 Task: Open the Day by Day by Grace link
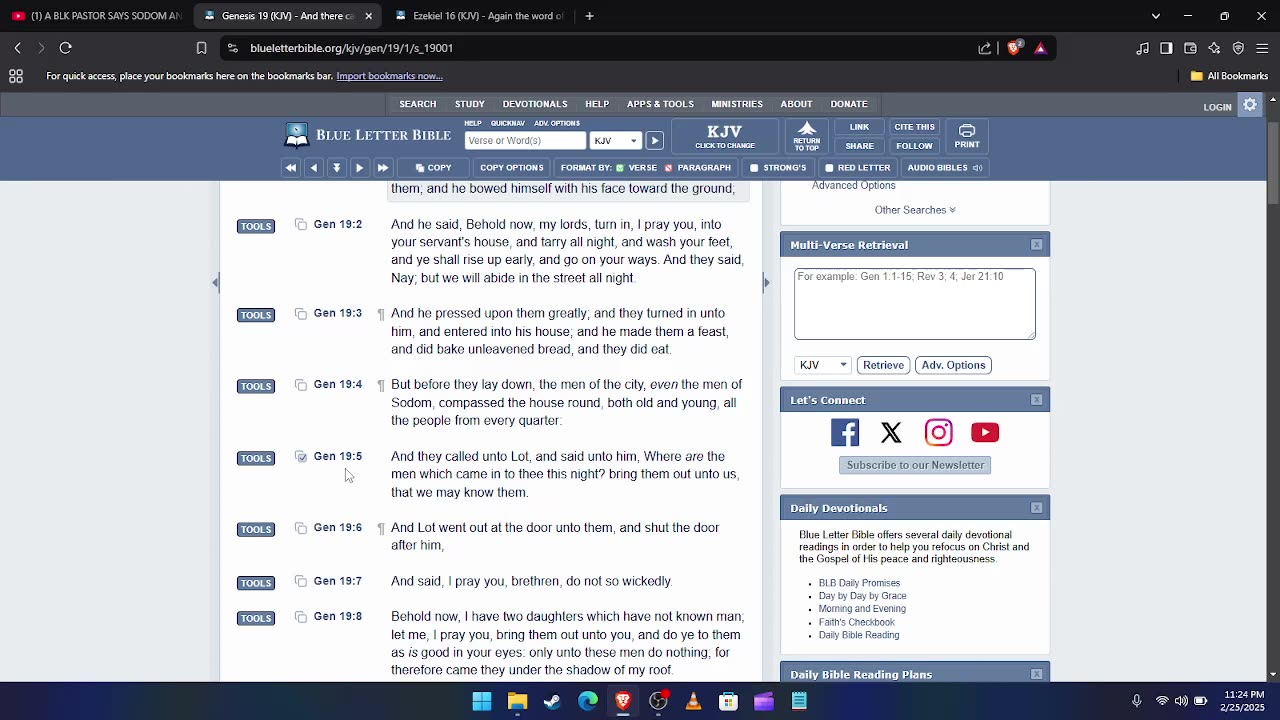[862, 596]
